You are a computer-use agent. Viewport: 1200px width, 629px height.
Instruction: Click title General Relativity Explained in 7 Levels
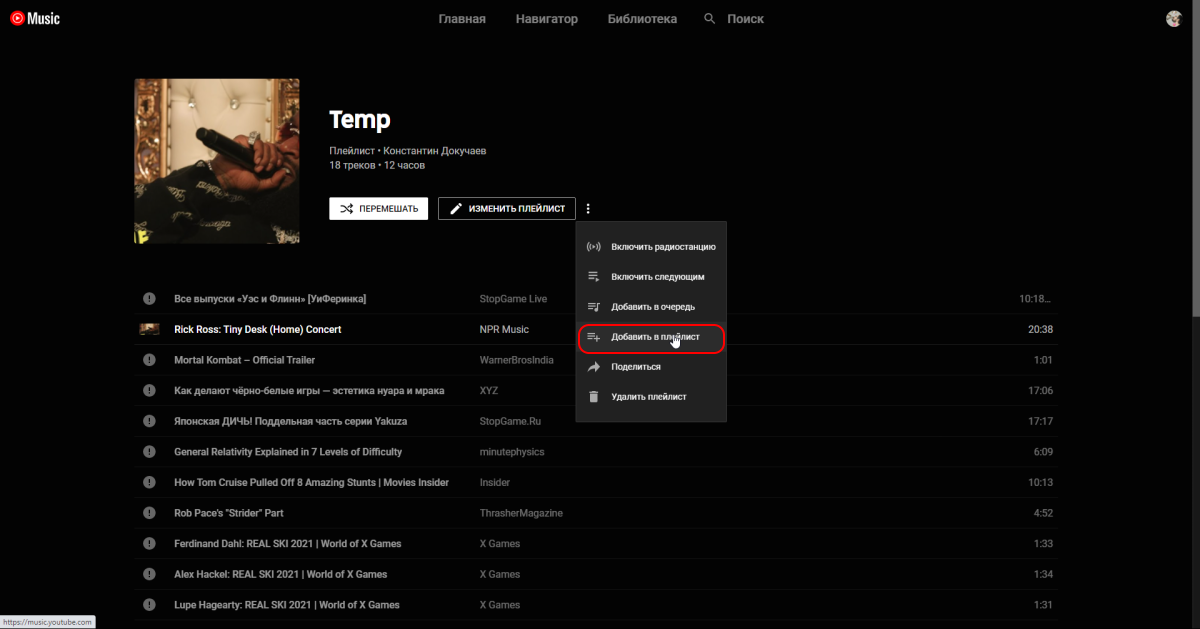point(288,452)
